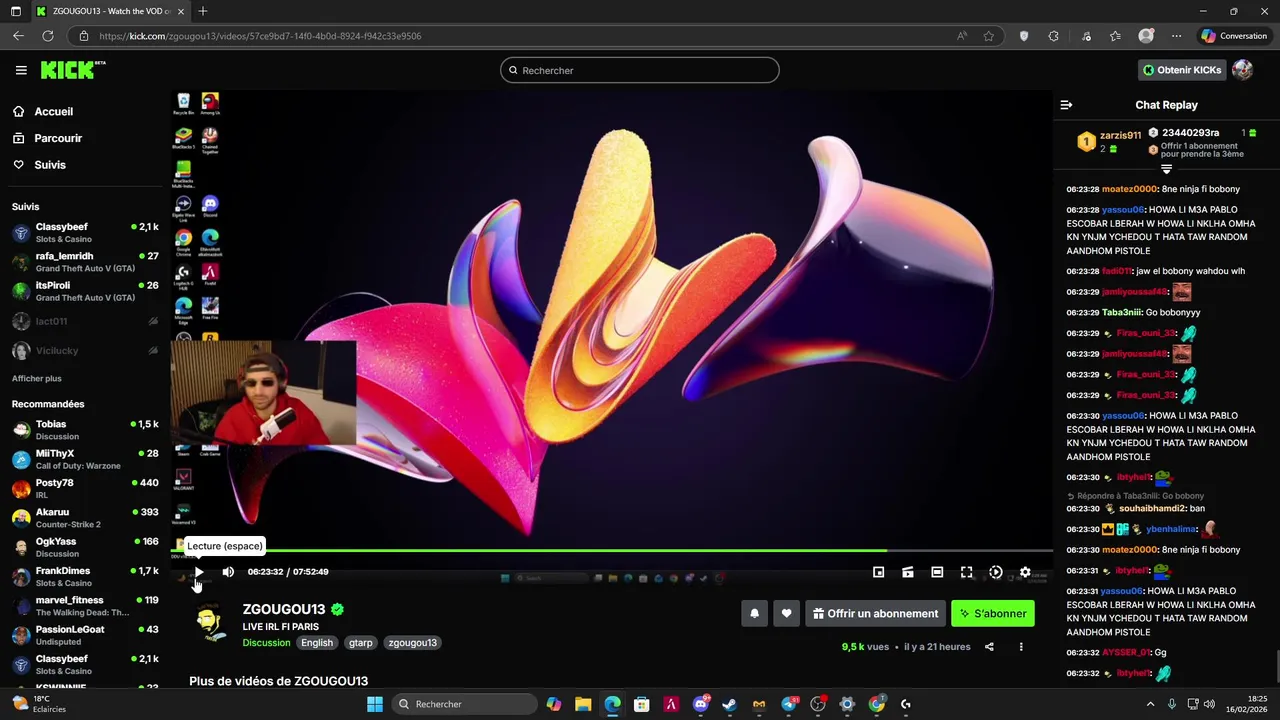Screen dimensions: 1280x720
Task: Share the video using the share icon
Action: (989, 647)
